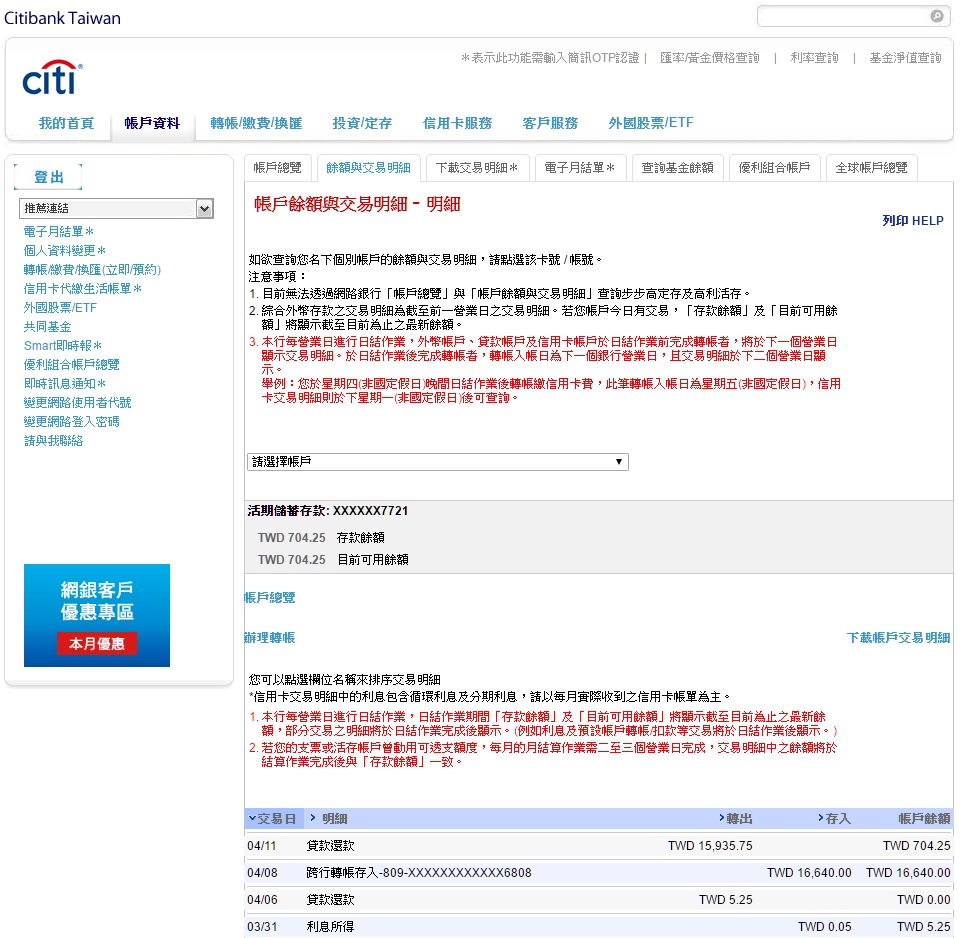Open the 推薦連結 dropdown arrow
Screen dimensions: 972x938
click(x=204, y=209)
